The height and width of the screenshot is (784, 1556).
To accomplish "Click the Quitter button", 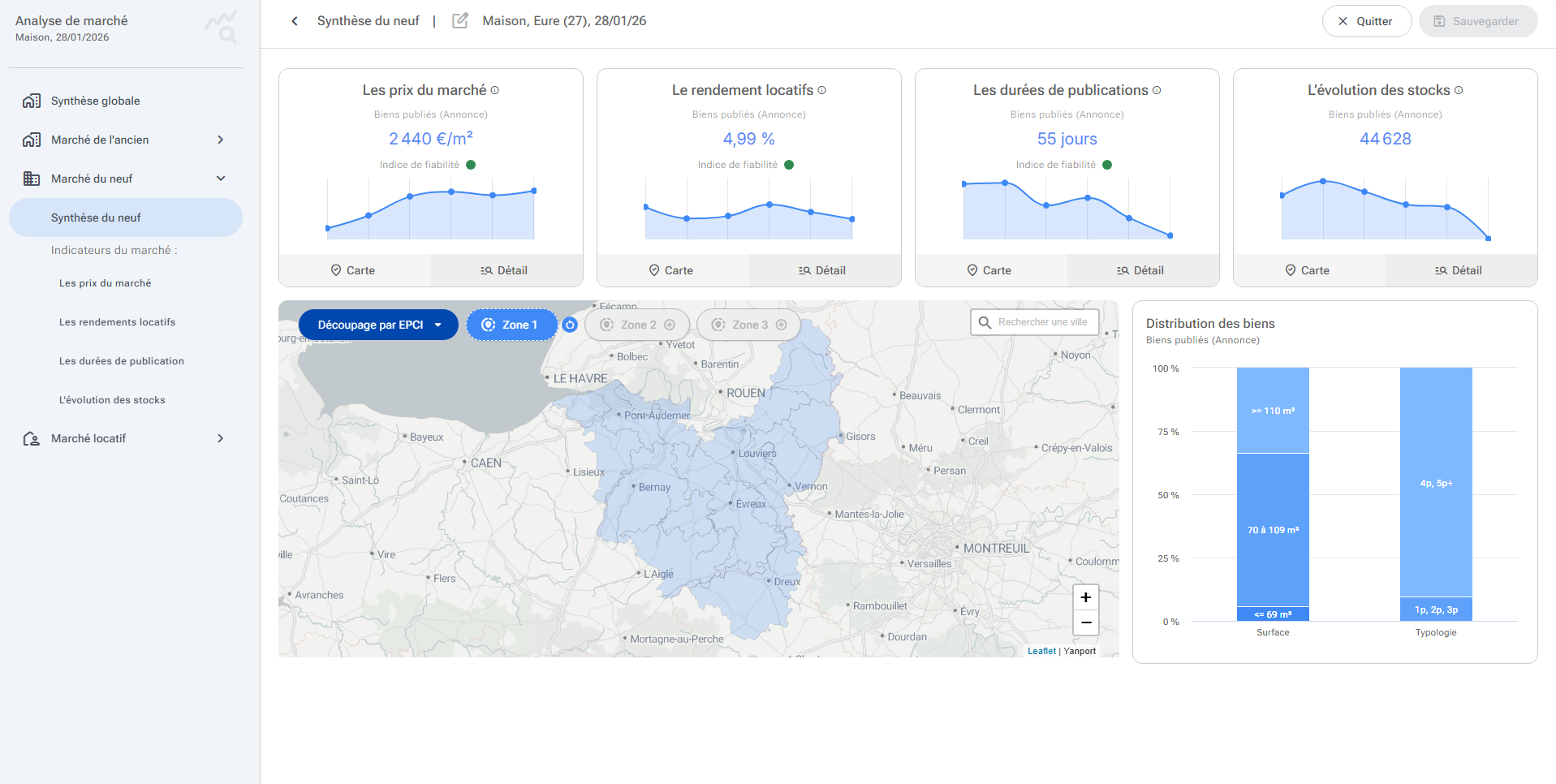I will coord(1367,21).
